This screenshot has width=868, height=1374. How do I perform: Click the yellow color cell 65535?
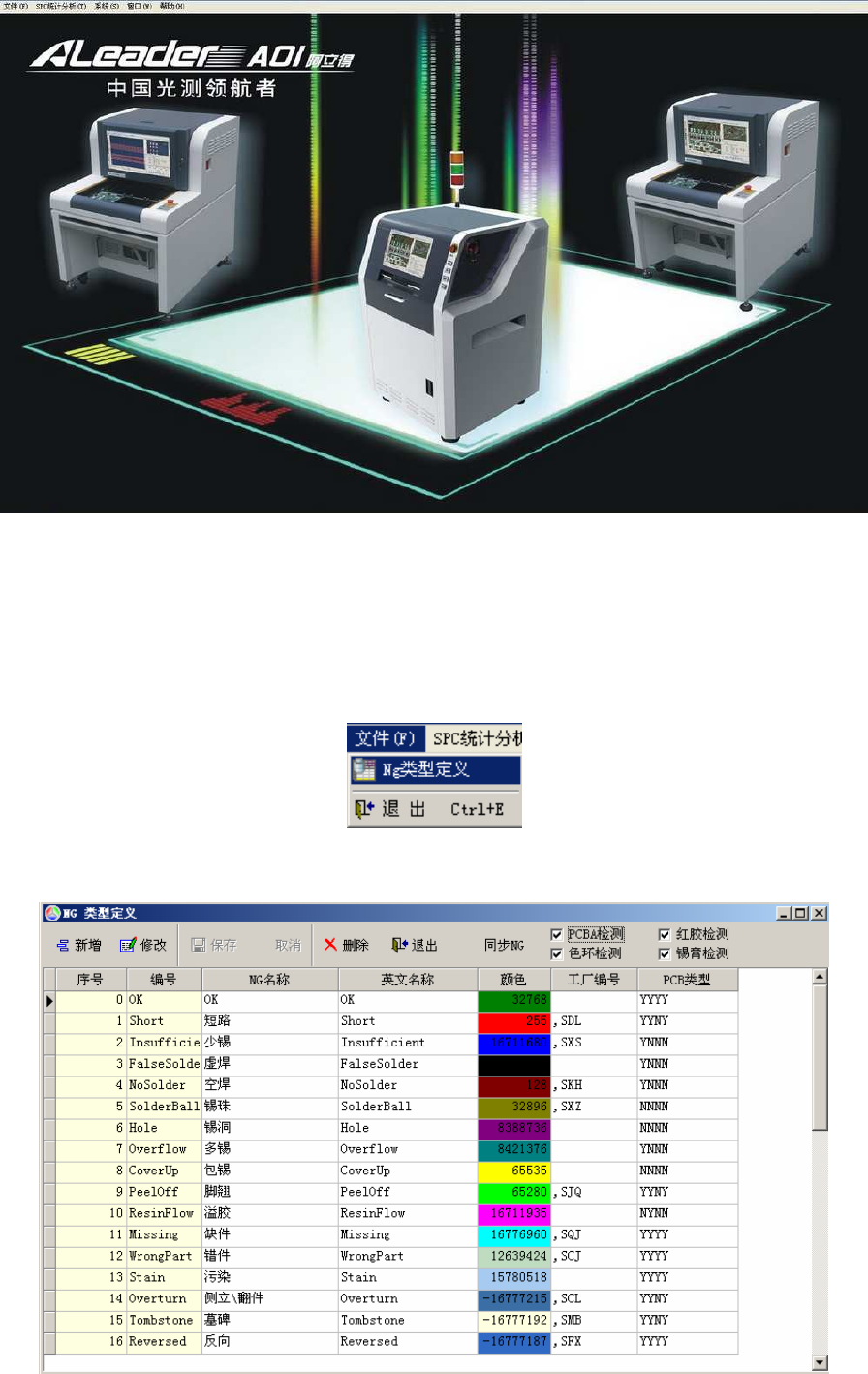pos(514,1171)
